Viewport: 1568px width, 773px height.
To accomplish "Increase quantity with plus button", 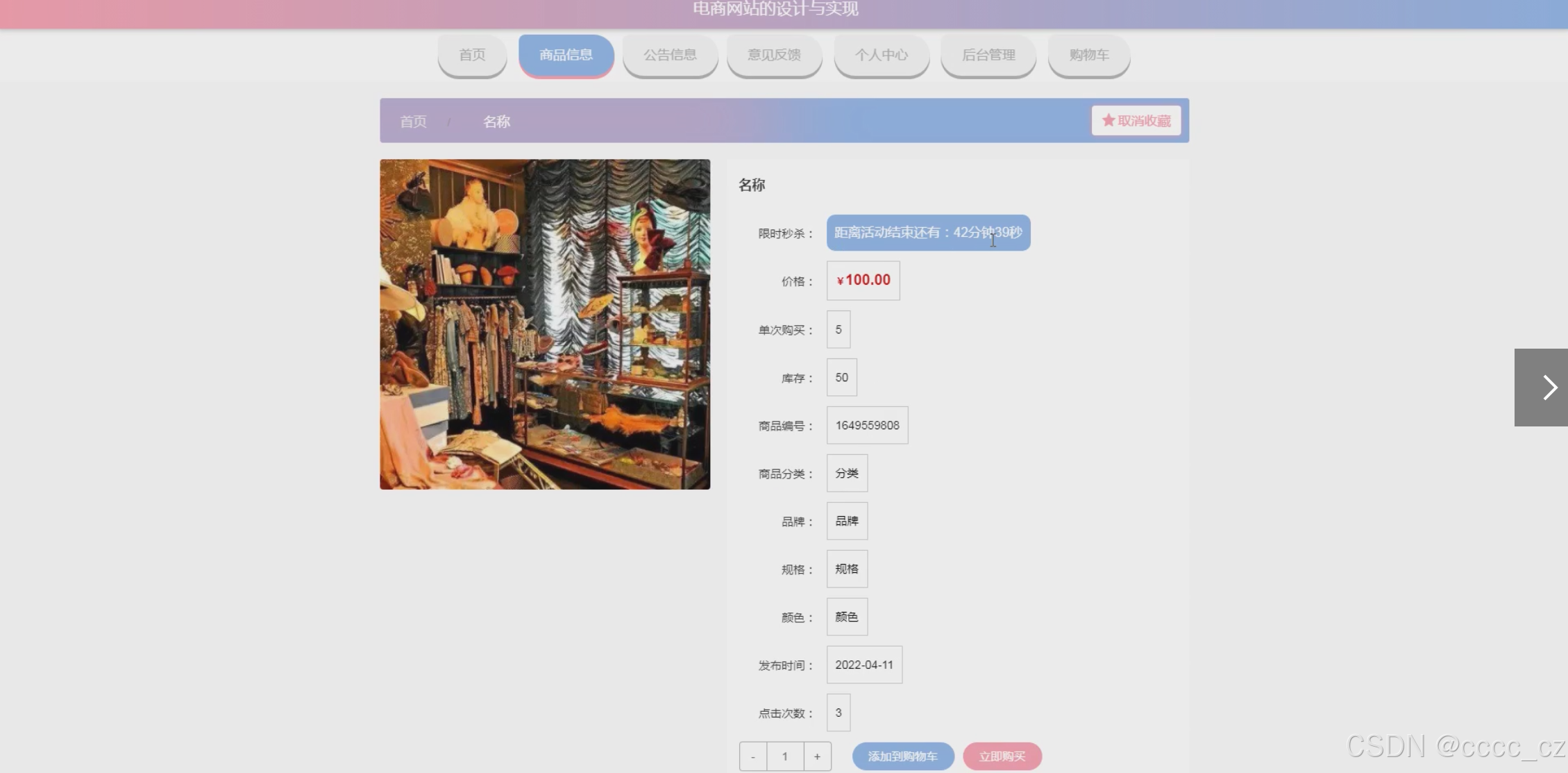I will 817,756.
